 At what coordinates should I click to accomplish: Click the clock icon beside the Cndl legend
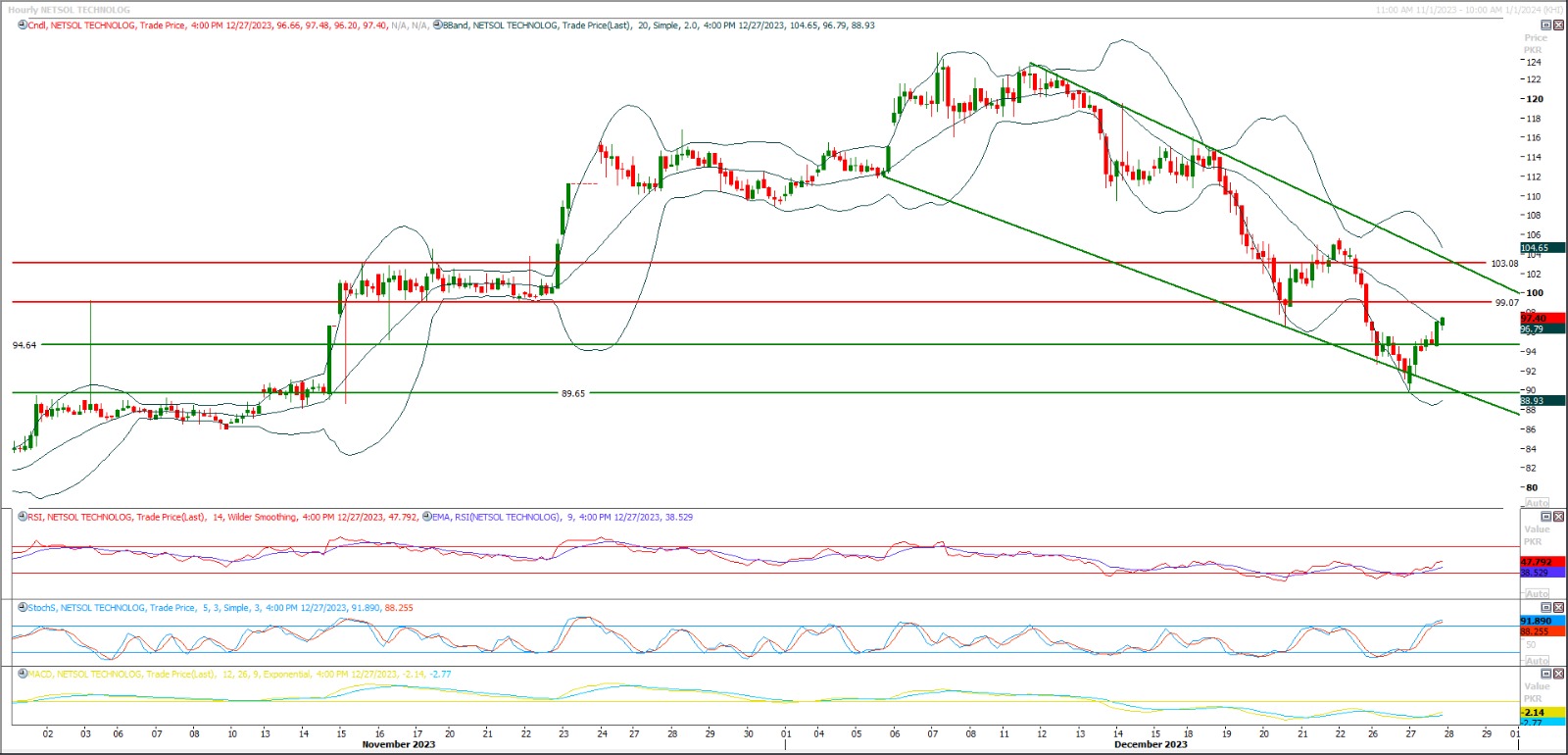tap(23, 25)
